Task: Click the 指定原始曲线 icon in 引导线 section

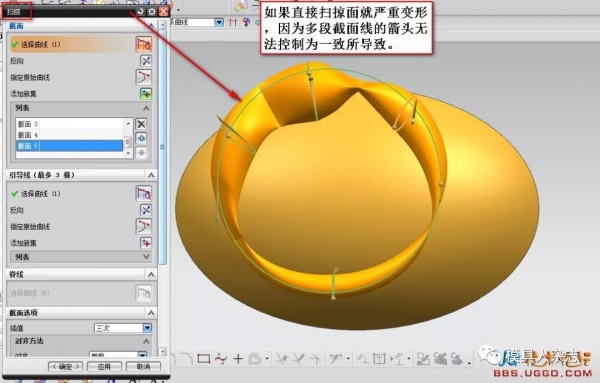Action: point(144,227)
